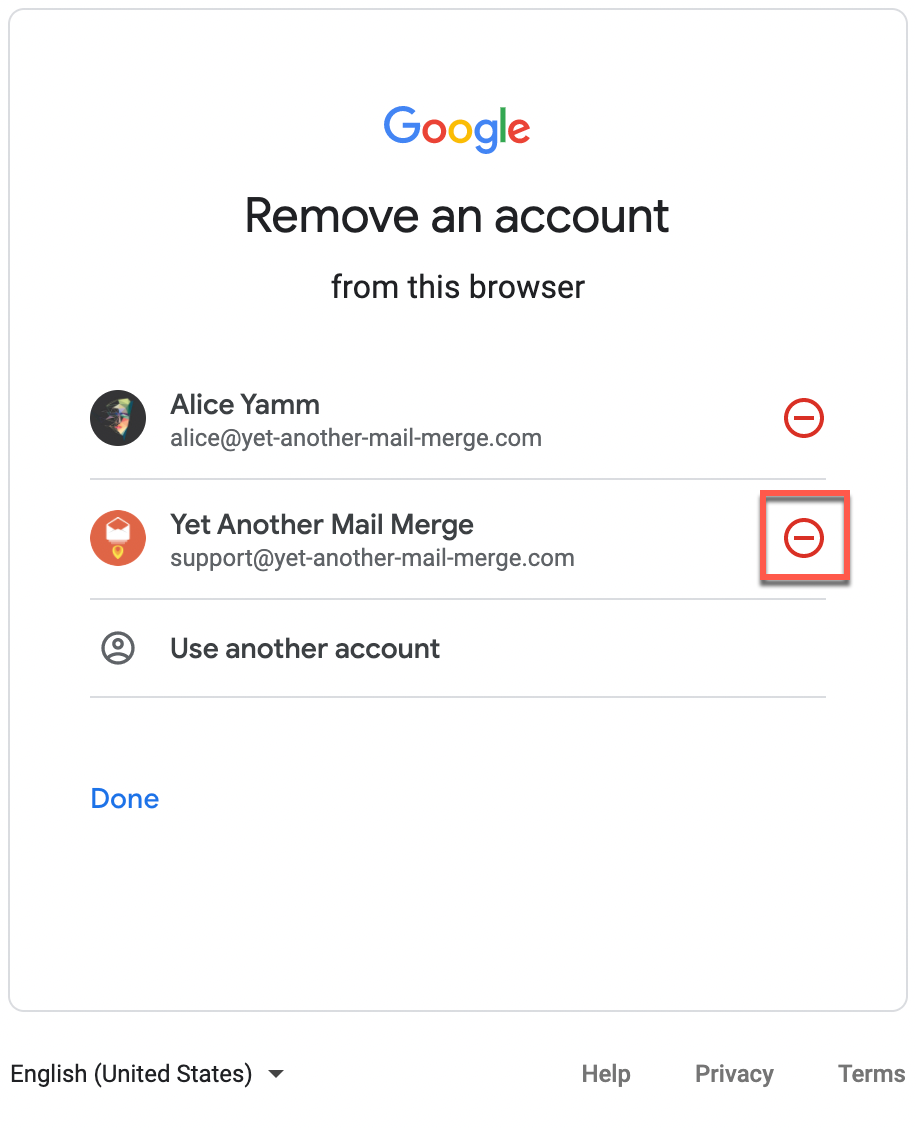Open the Terms link
Image resolution: width=916 pixels, height=1128 pixels.
point(870,1073)
